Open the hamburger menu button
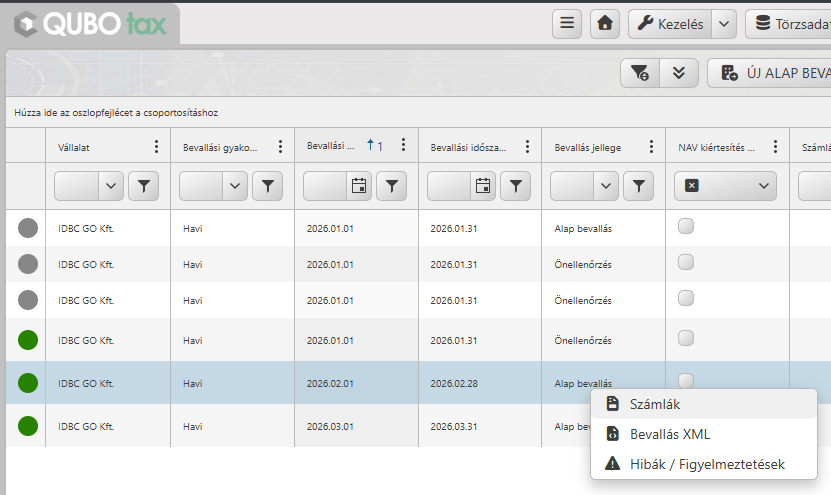The height and width of the screenshot is (495, 831). [567, 24]
